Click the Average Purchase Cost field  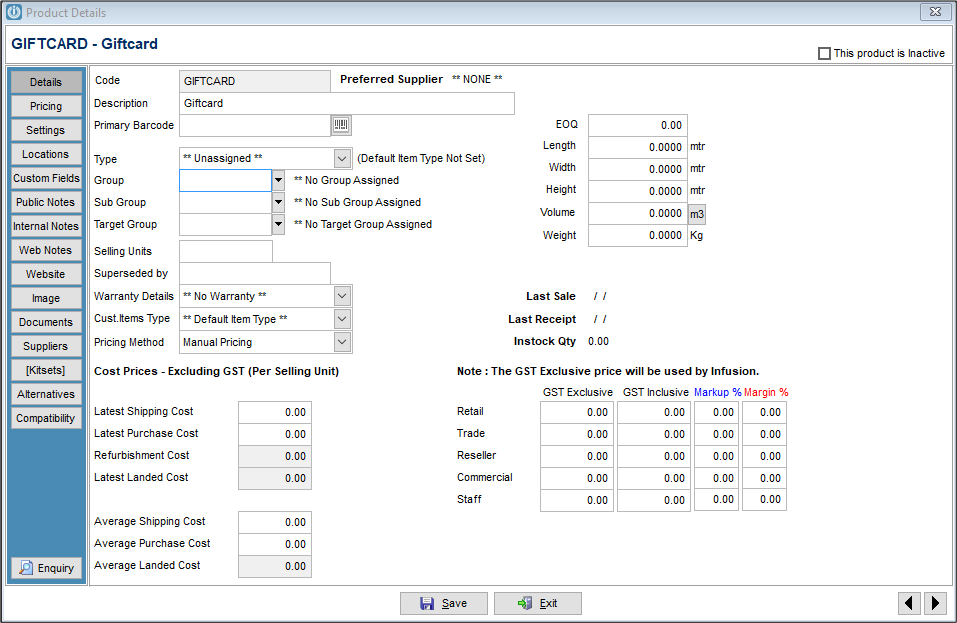275,544
